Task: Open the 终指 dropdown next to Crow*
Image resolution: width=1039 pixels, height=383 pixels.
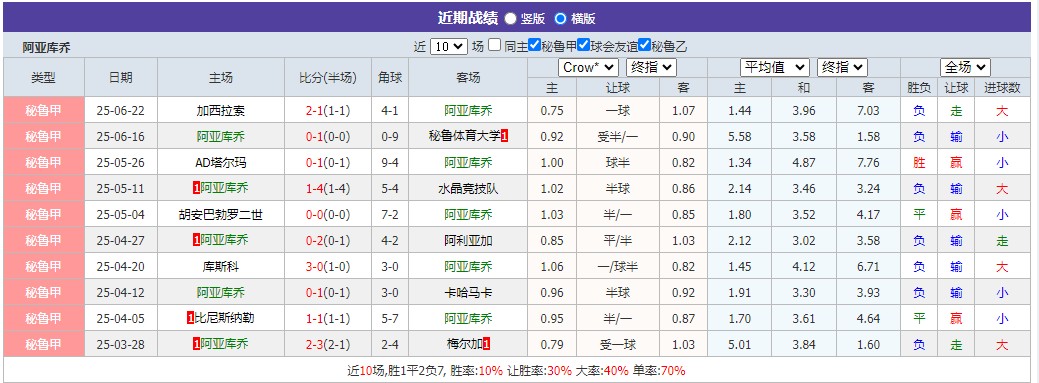Action: point(651,68)
